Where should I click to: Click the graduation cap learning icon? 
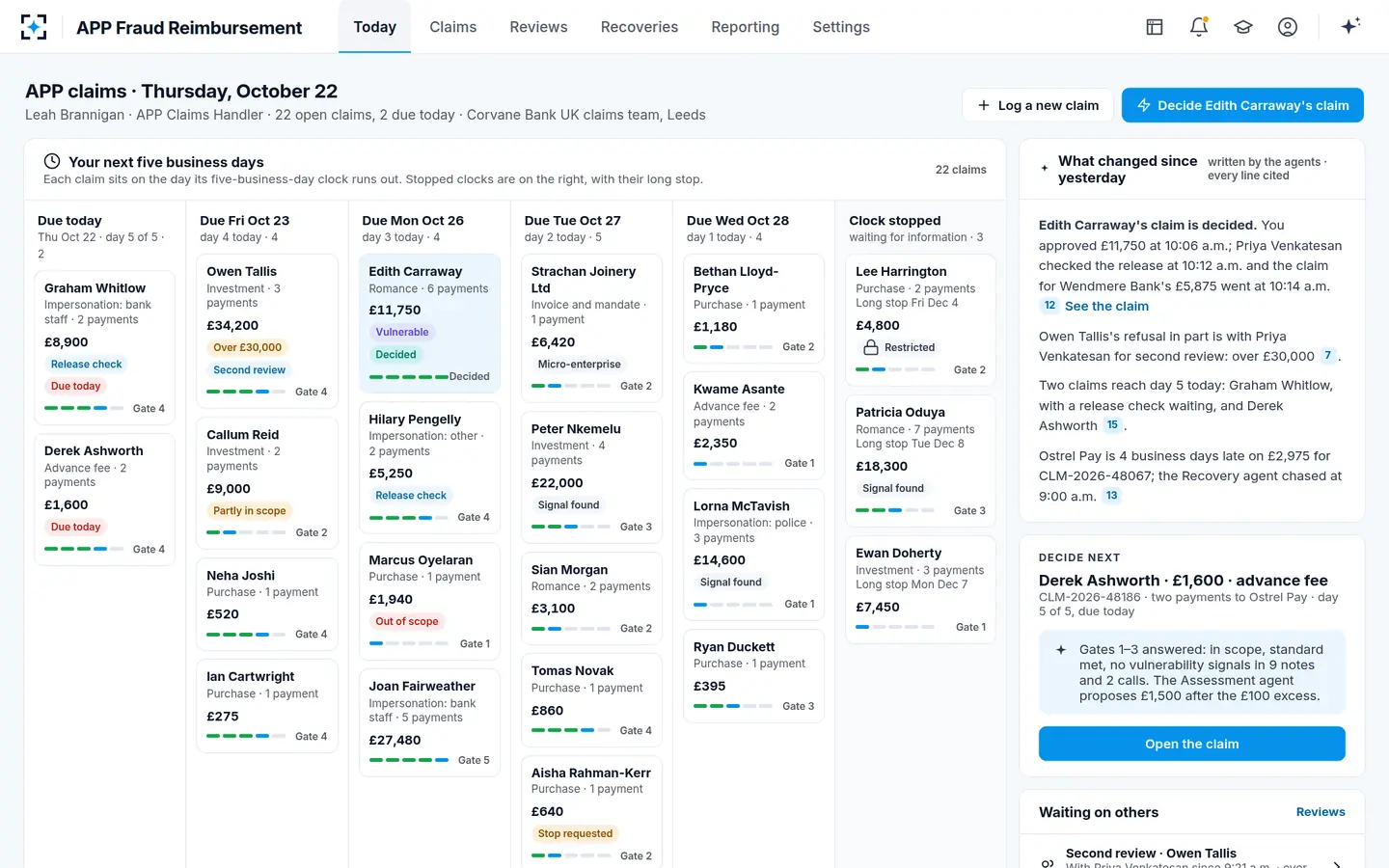click(1243, 27)
